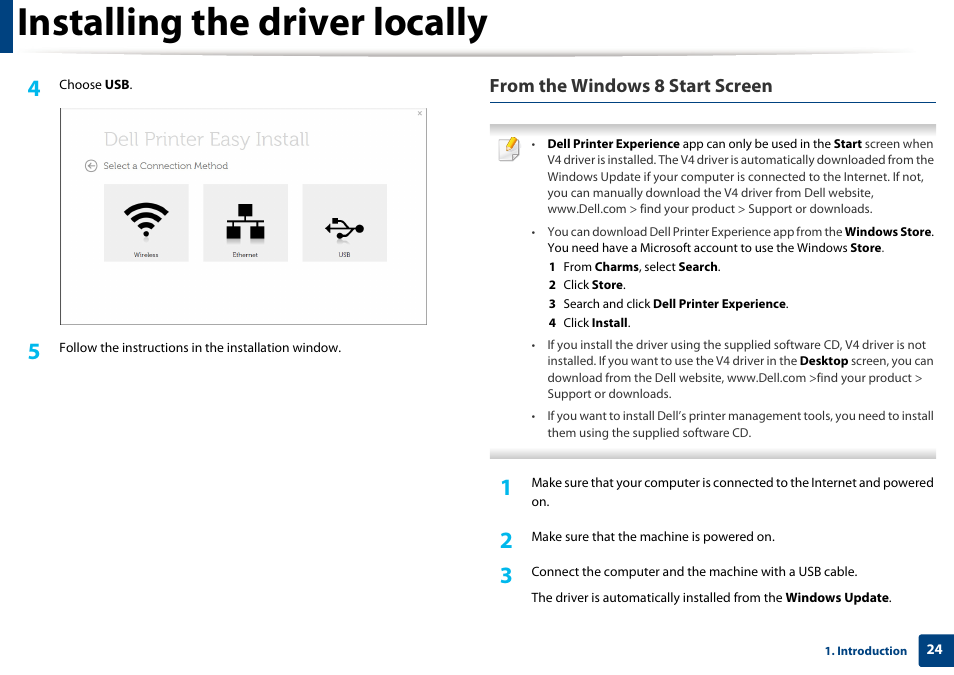Click the back arrow beside Select a Connection Method
The image size is (954, 675).
pos(91,166)
